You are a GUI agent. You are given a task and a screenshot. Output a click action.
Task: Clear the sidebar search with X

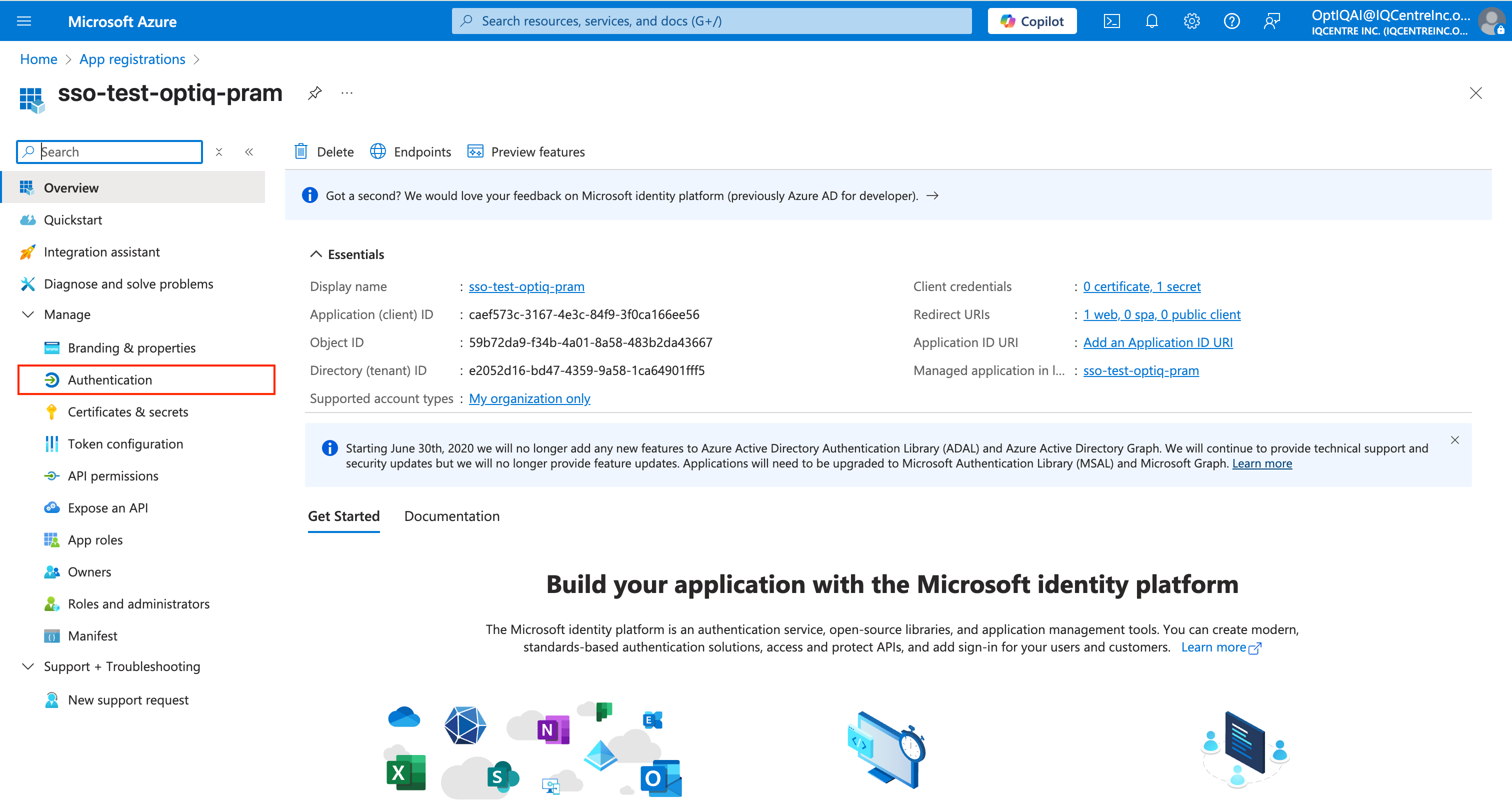tap(219, 152)
